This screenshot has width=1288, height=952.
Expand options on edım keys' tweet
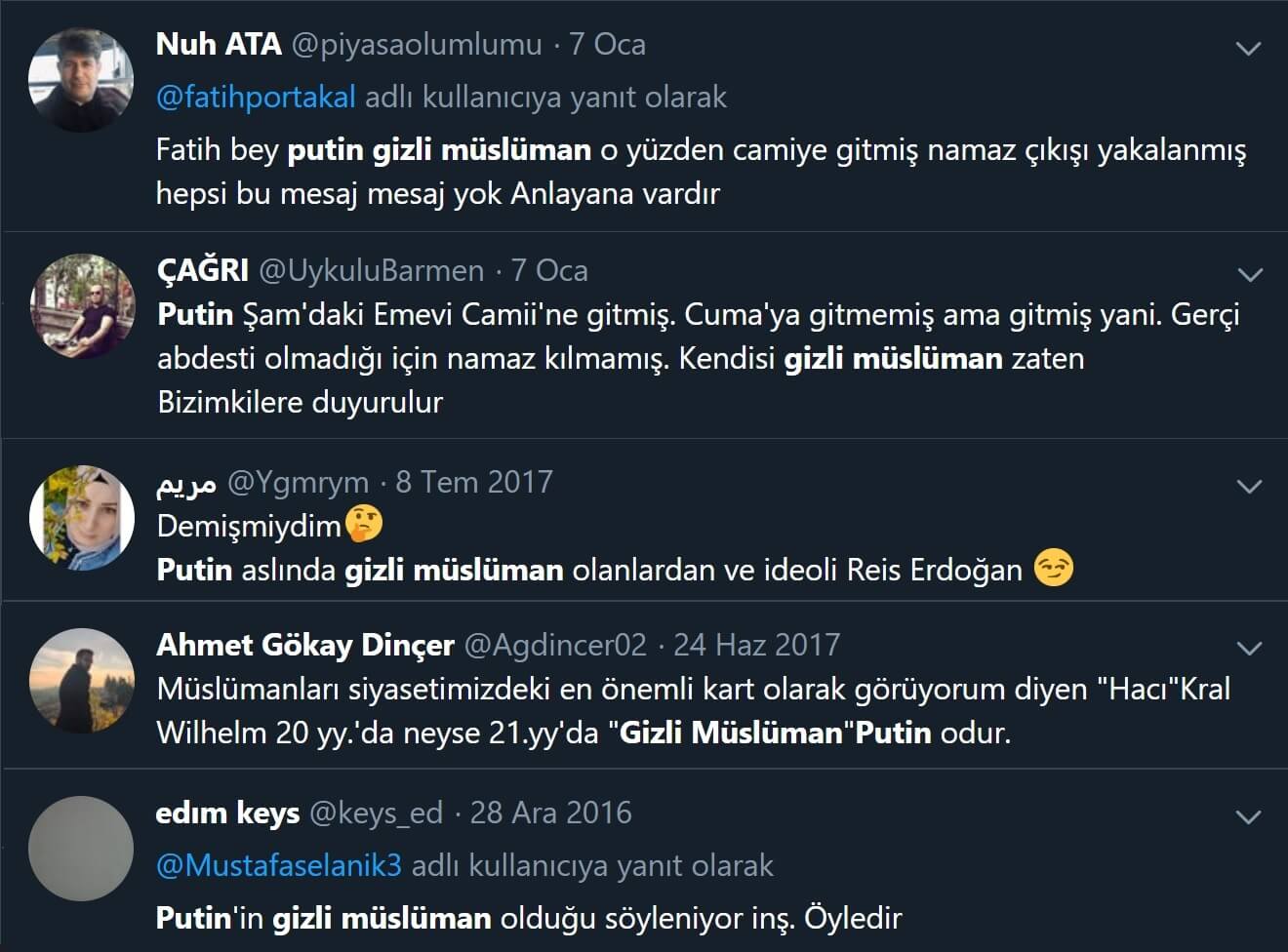tap(1249, 816)
